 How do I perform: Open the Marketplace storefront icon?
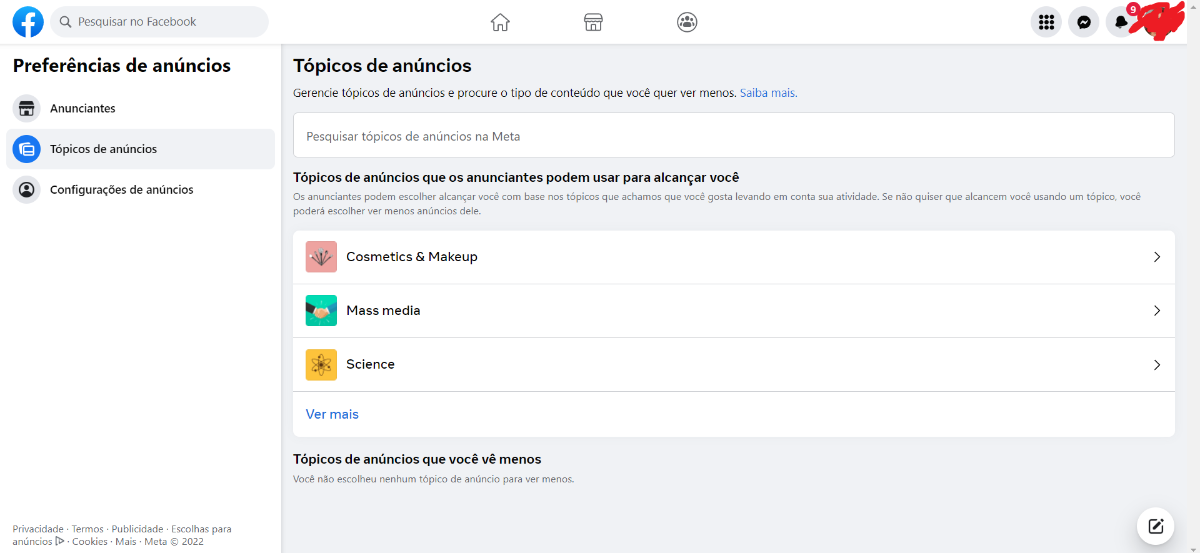click(x=594, y=22)
